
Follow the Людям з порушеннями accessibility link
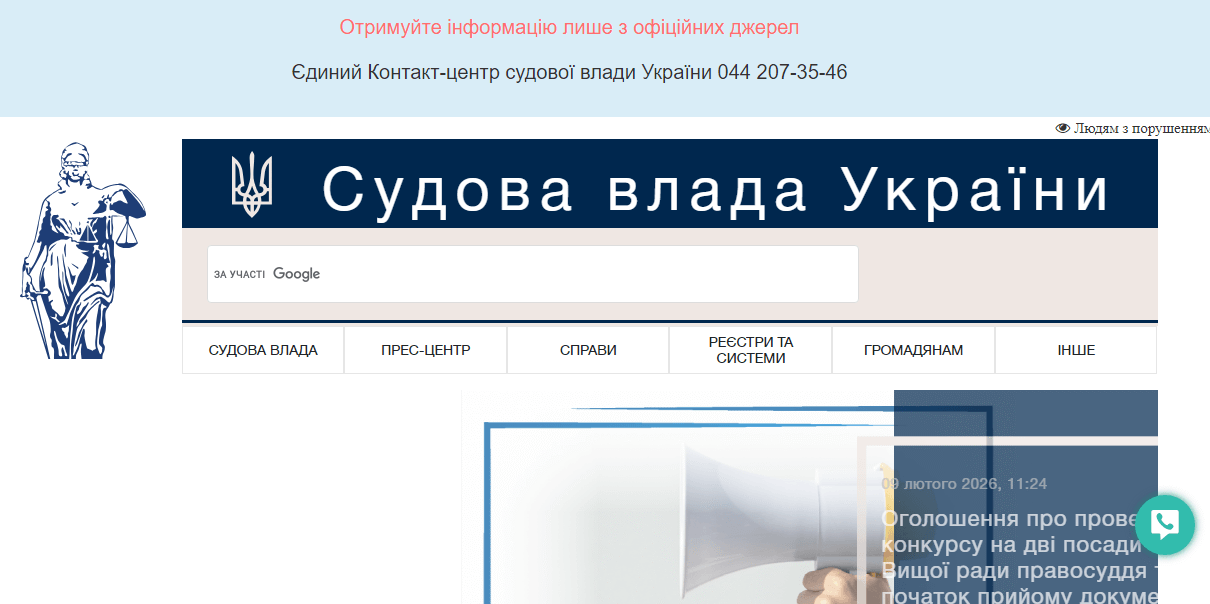1140,128
